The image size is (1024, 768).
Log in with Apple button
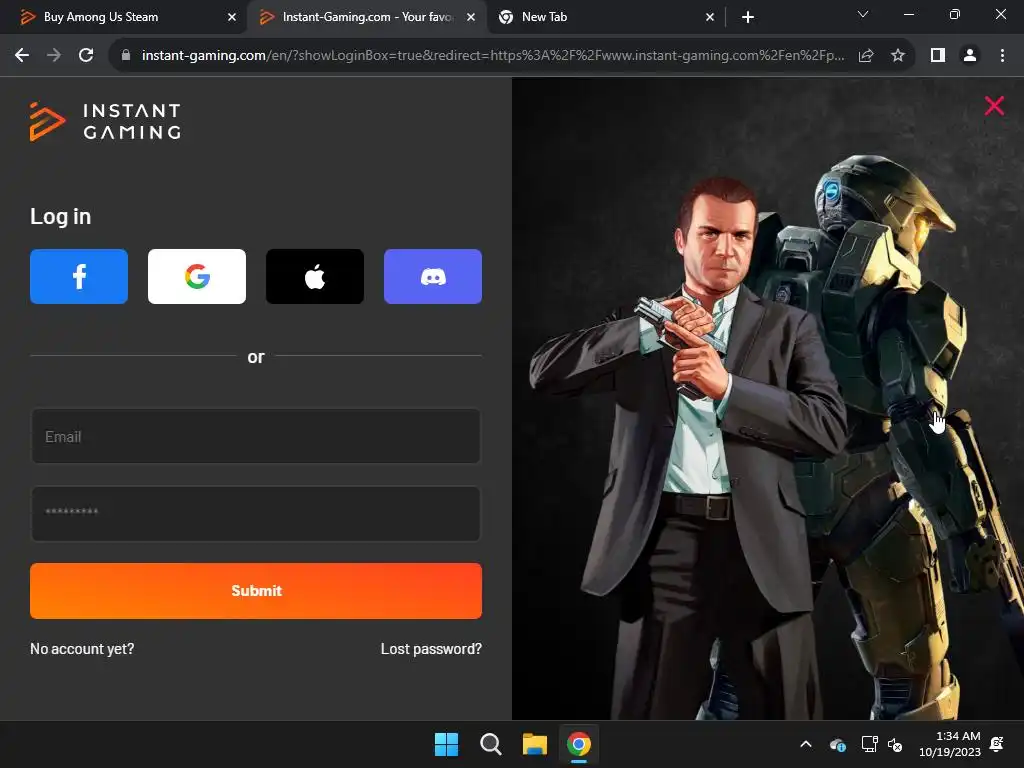click(315, 276)
